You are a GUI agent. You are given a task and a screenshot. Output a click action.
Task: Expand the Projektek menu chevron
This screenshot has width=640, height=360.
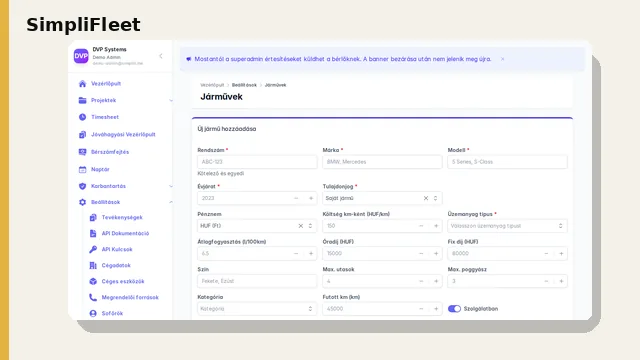171,100
